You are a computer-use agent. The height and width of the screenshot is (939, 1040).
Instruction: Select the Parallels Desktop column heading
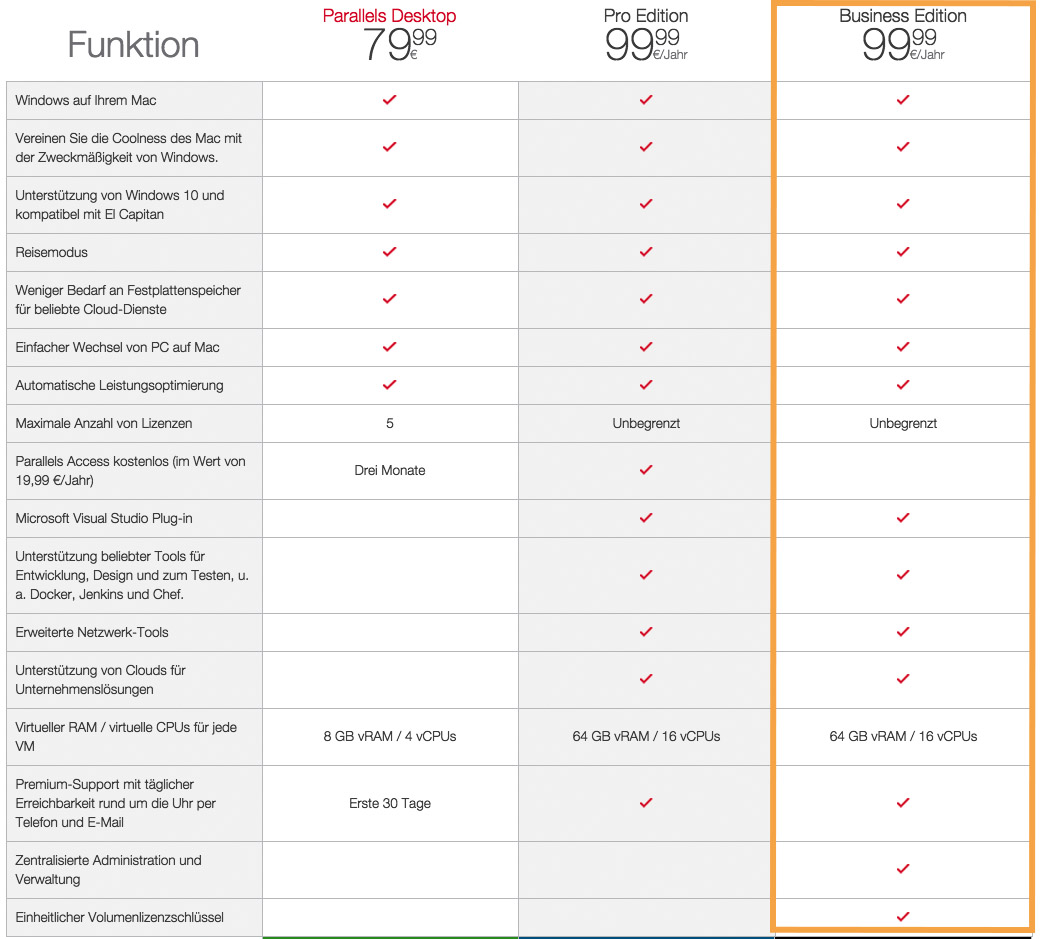coord(389,16)
